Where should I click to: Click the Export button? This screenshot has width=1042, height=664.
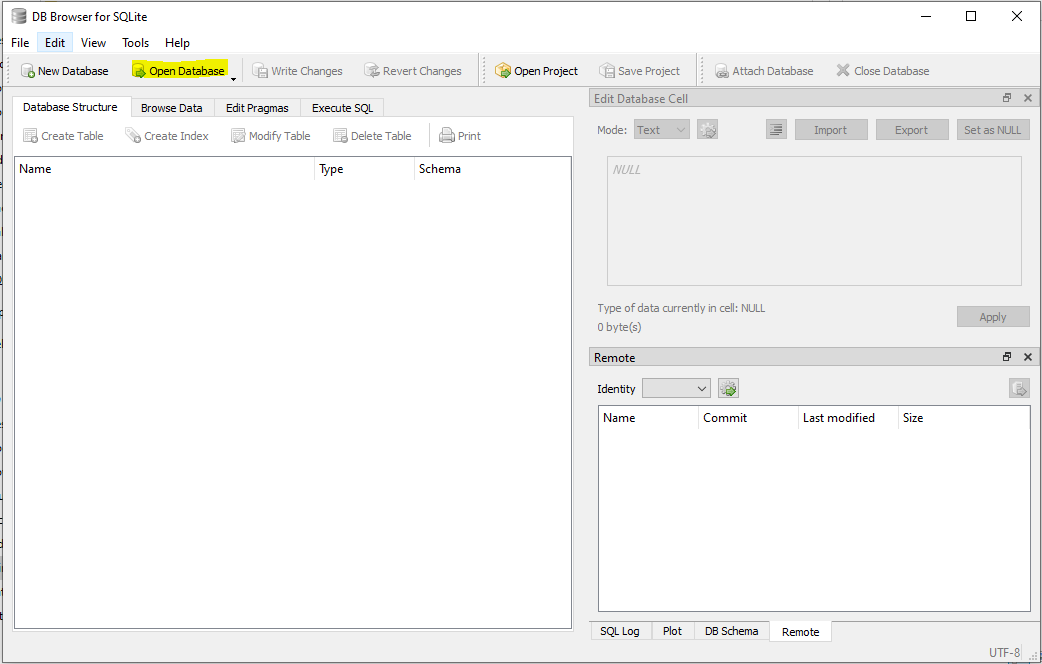[x=912, y=130]
